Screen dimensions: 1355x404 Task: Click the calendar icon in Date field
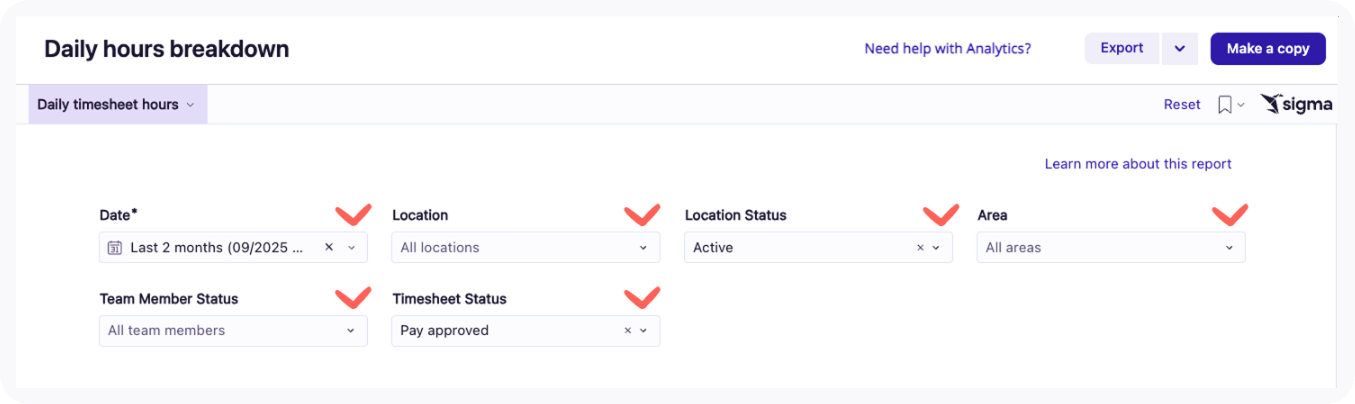tap(115, 248)
